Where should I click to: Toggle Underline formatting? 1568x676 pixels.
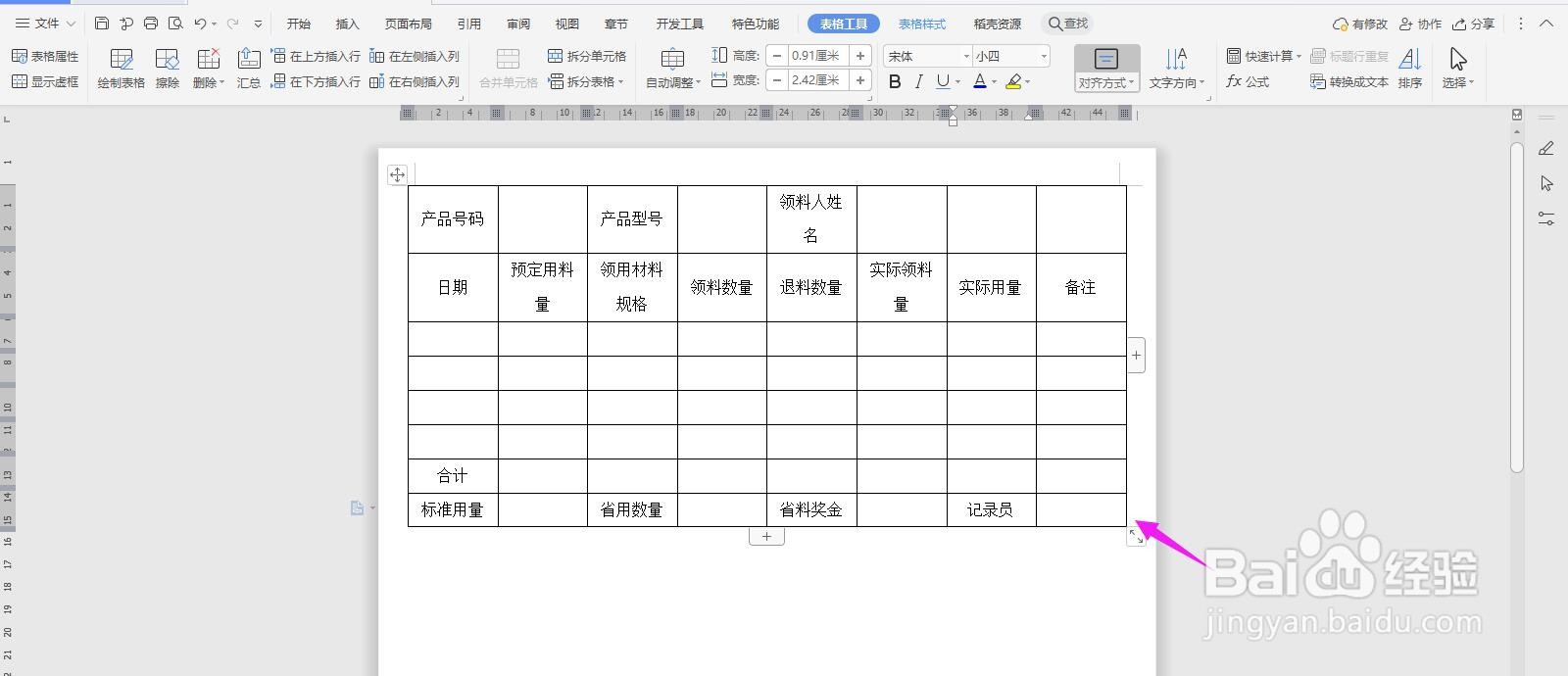[x=942, y=82]
